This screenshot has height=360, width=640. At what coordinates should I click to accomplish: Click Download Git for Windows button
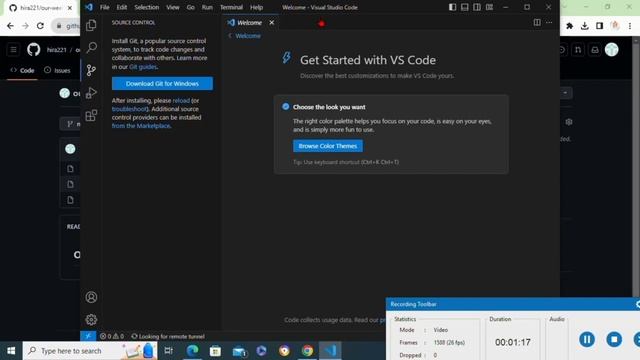(x=162, y=83)
